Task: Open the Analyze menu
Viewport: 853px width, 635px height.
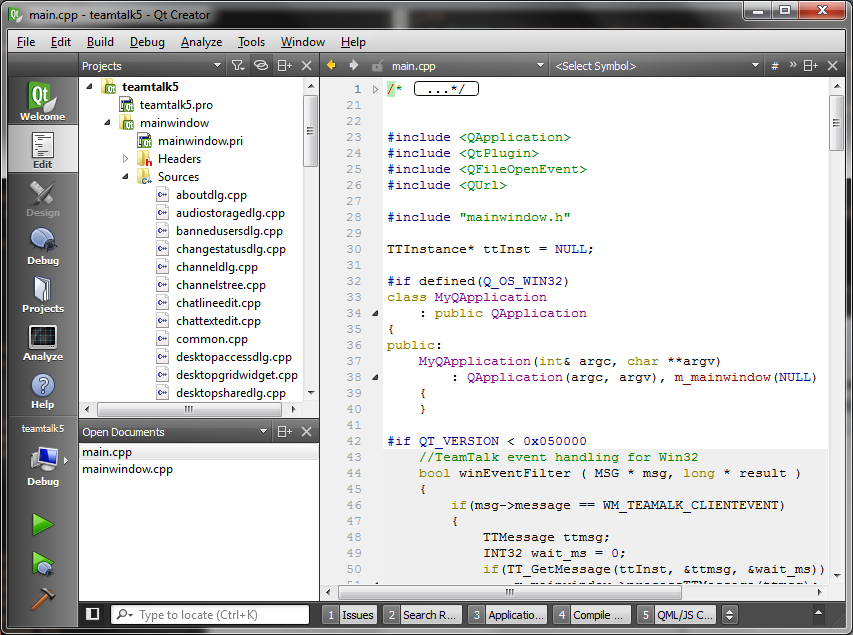Action: [201, 42]
